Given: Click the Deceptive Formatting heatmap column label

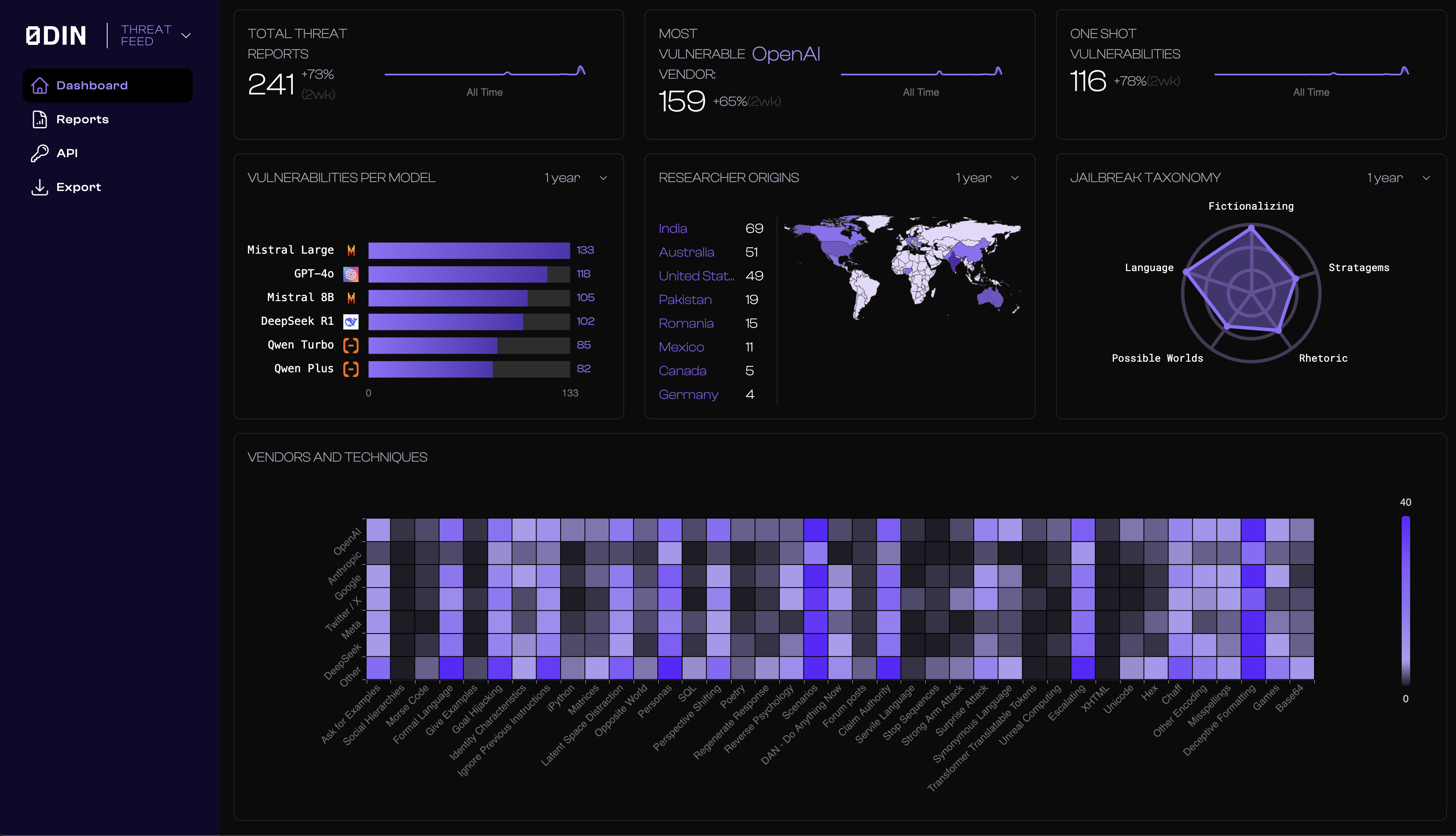Looking at the screenshot, I should (1220, 720).
